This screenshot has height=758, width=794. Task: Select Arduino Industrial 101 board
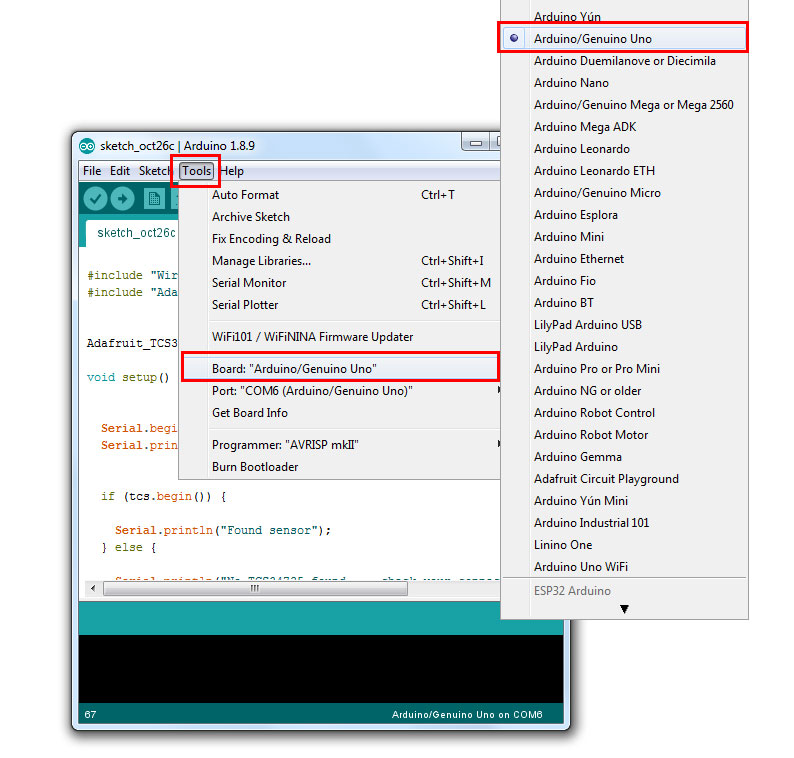(x=624, y=524)
